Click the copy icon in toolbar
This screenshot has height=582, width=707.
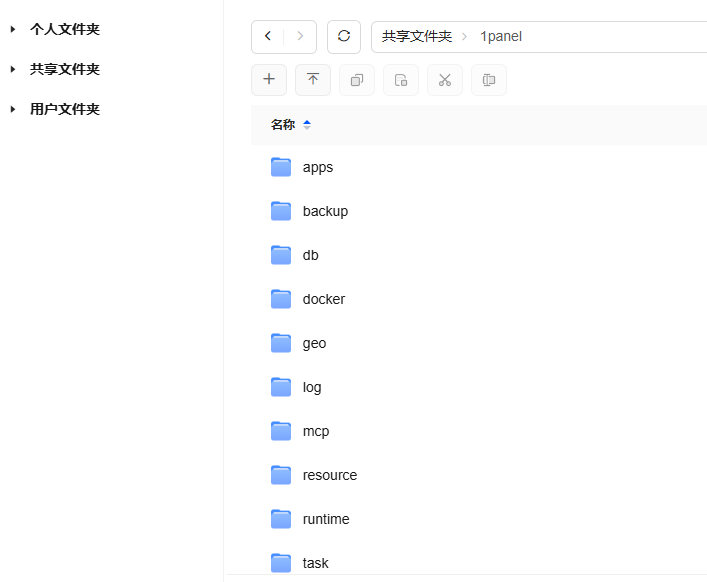[357, 80]
